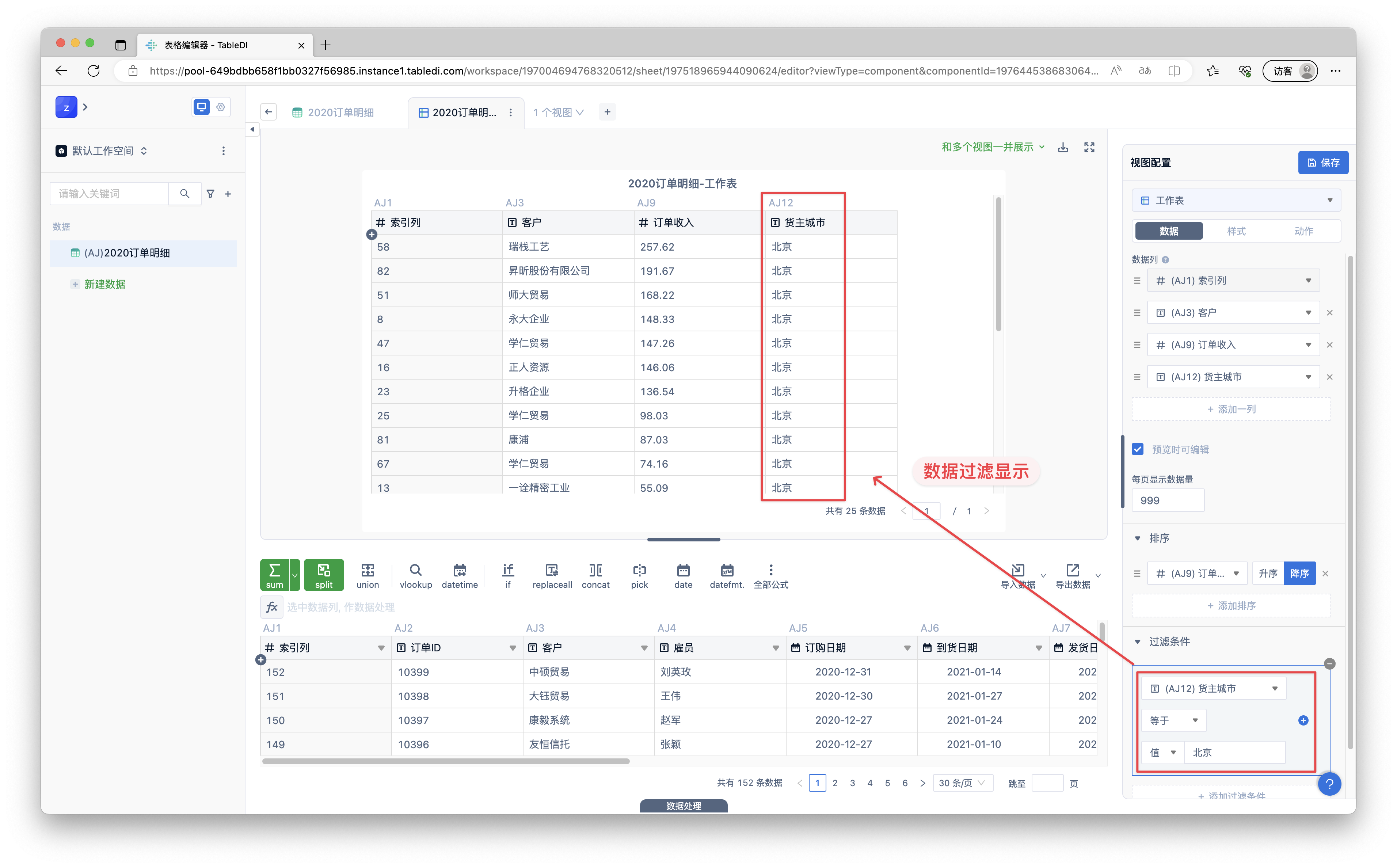Viewport: 1397px width, 868px height.
Task: Open the (AJ9) 订单收入 column dropdown
Action: 1233,345
